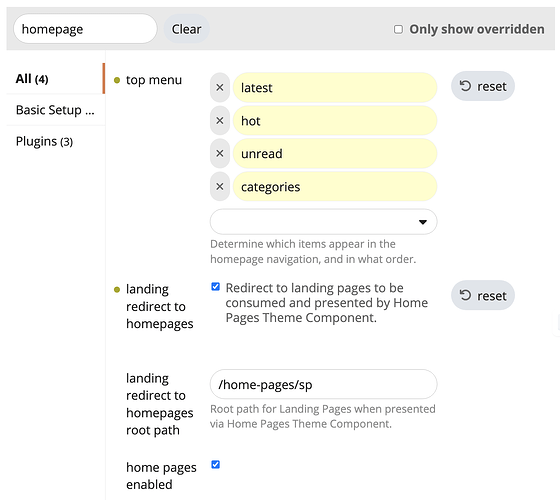The width and height of the screenshot is (560, 500).
Task: Click the overridden dot beside top menu
Action: click(117, 80)
